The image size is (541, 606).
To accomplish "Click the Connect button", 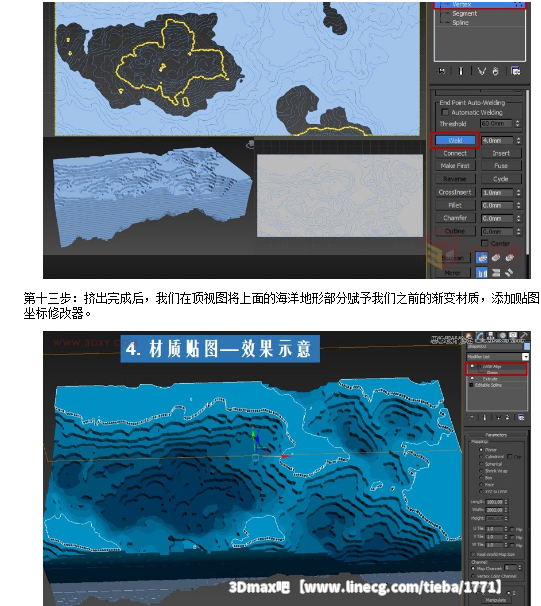I will pos(455,153).
